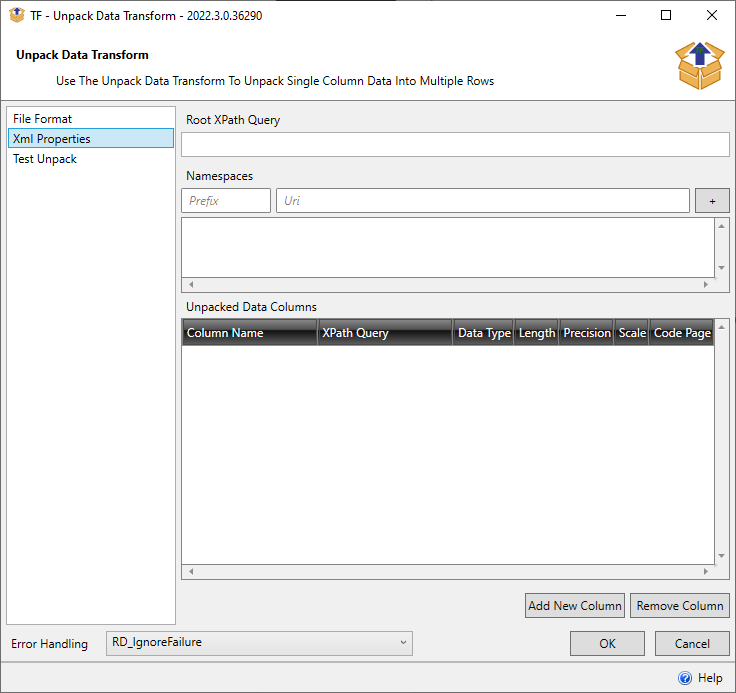The height and width of the screenshot is (693, 736).
Task: Close the Unpack Data Transform window
Action: click(x=712, y=15)
